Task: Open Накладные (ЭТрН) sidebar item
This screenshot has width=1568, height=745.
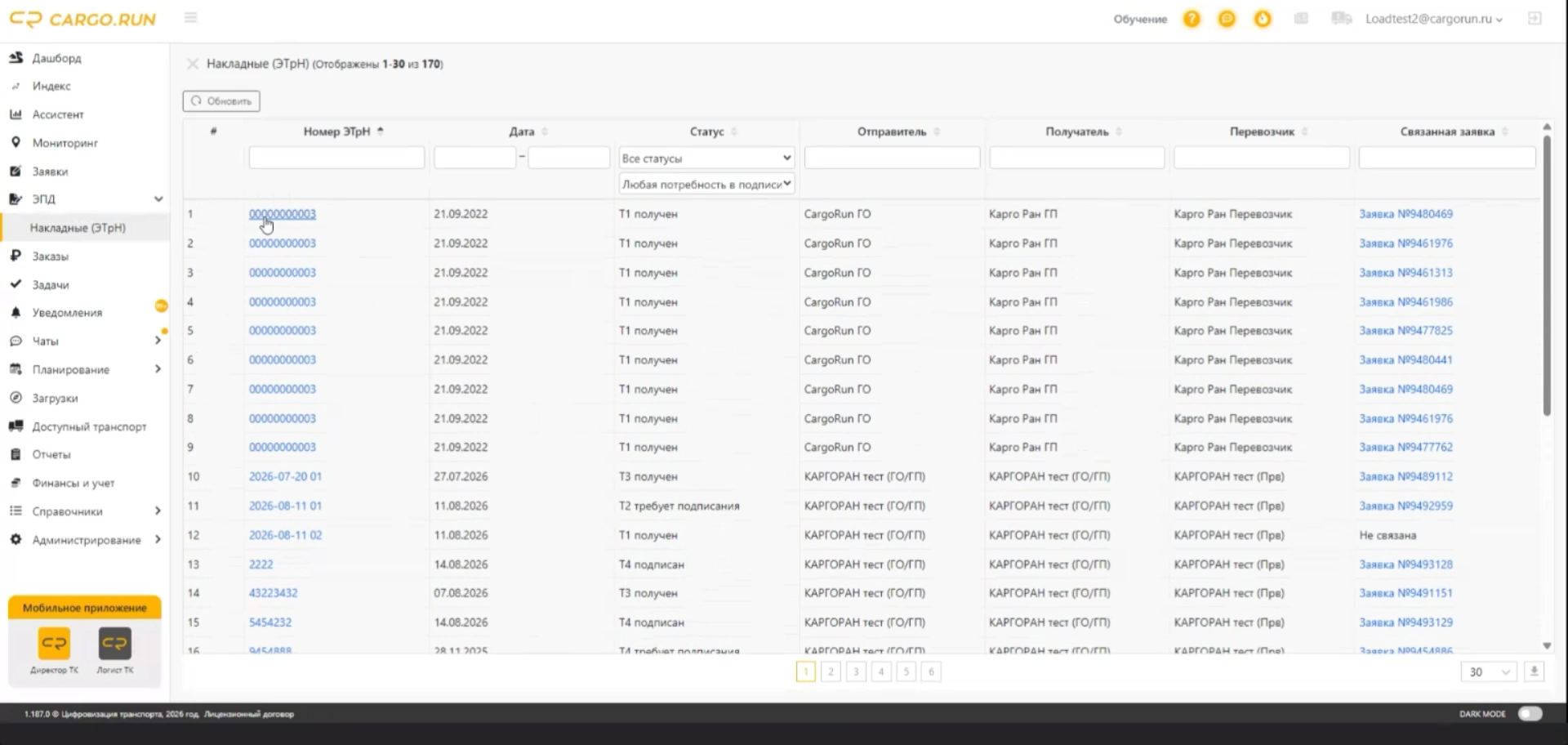Action: click(85, 228)
